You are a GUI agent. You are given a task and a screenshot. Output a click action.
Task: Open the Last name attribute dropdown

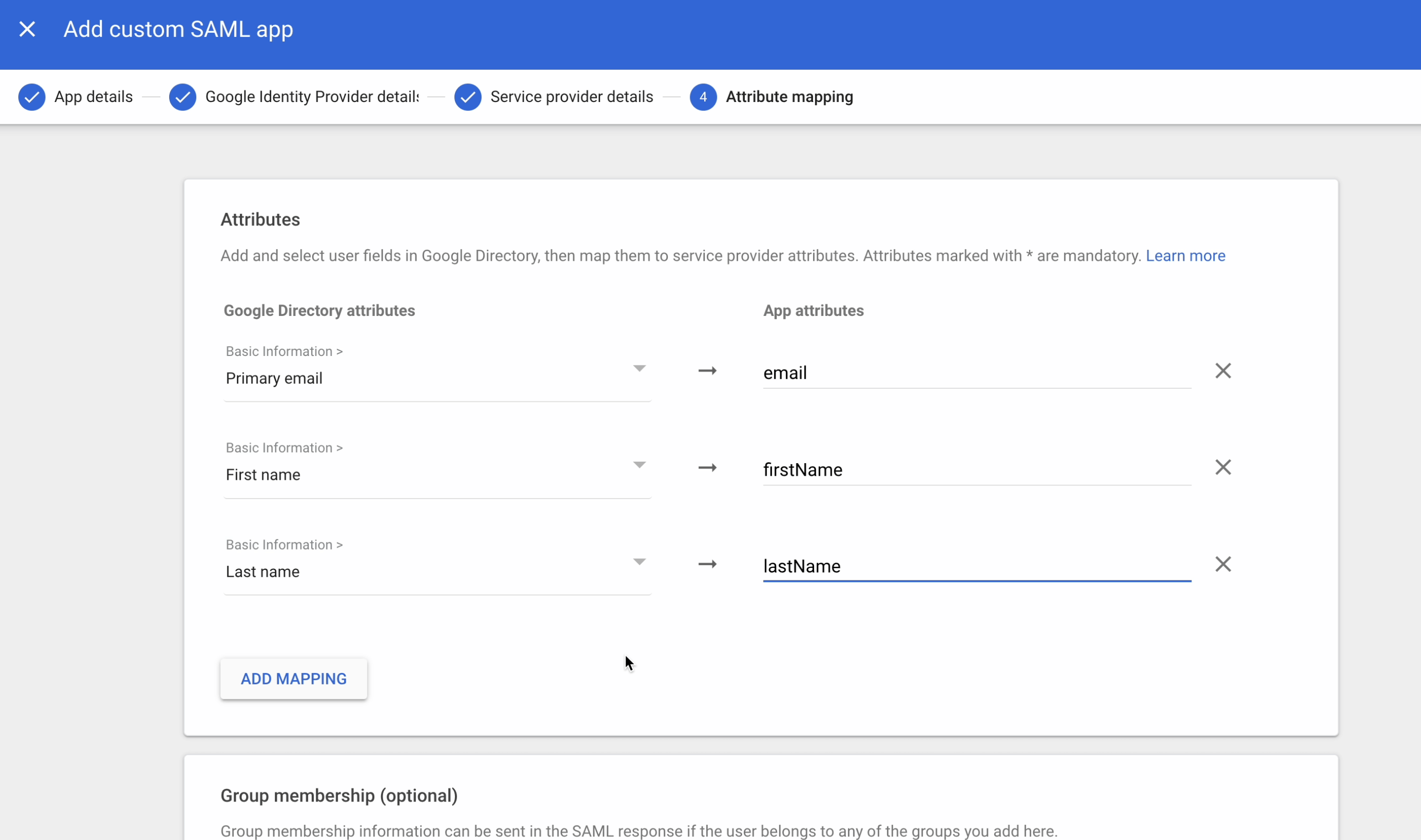click(x=639, y=562)
